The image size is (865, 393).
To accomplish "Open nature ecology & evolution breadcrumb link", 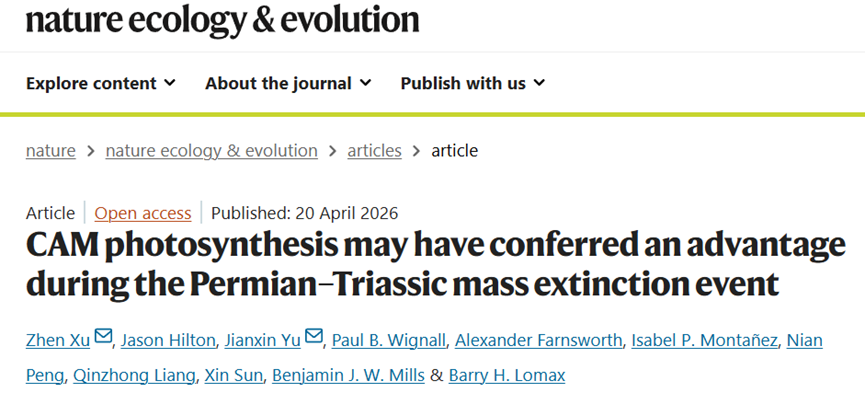I will tap(212, 151).
